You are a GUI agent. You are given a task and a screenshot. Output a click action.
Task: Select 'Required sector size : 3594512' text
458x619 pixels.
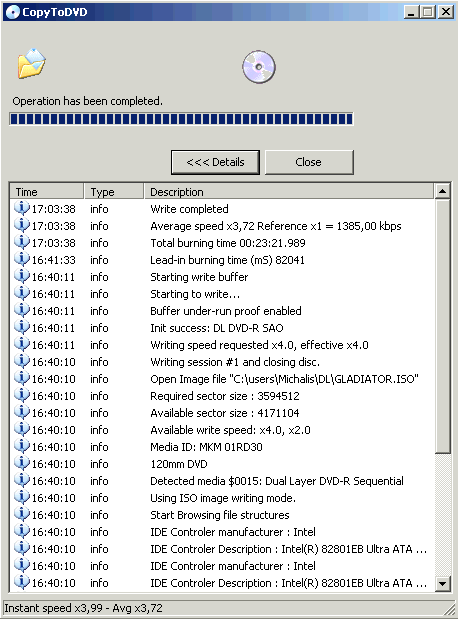pos(225,396)
